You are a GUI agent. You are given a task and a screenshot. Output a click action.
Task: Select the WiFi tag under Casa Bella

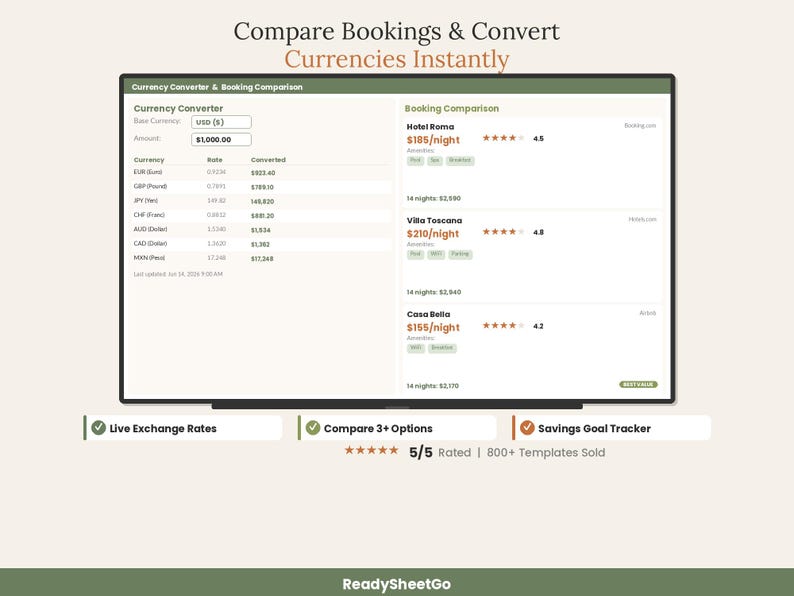click(x=416, y=348)
